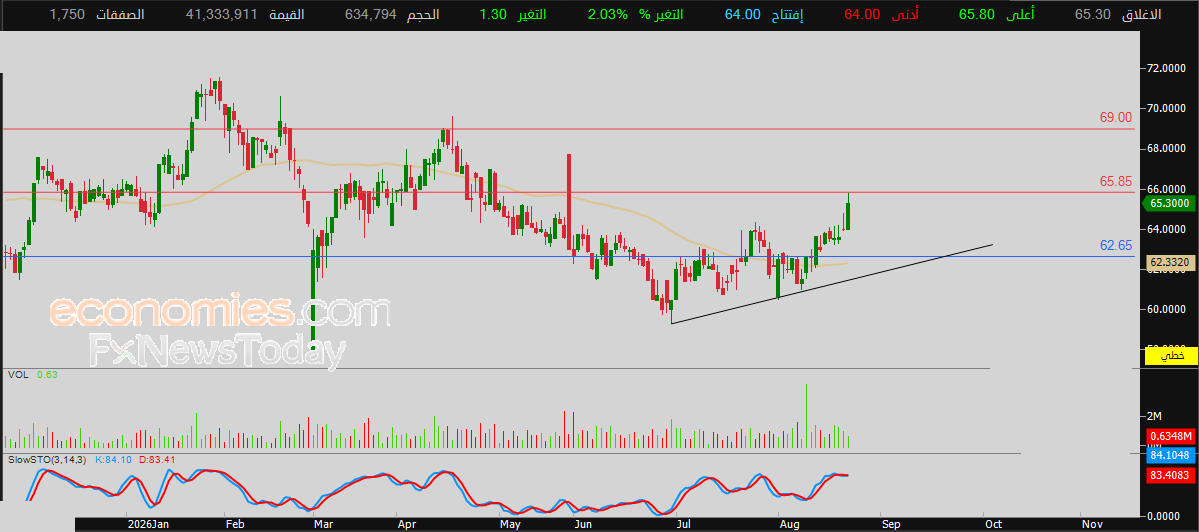Select the yellow خطي chart type tag
Screen dimensions: 1199x532
click(x=1170, y=355)
